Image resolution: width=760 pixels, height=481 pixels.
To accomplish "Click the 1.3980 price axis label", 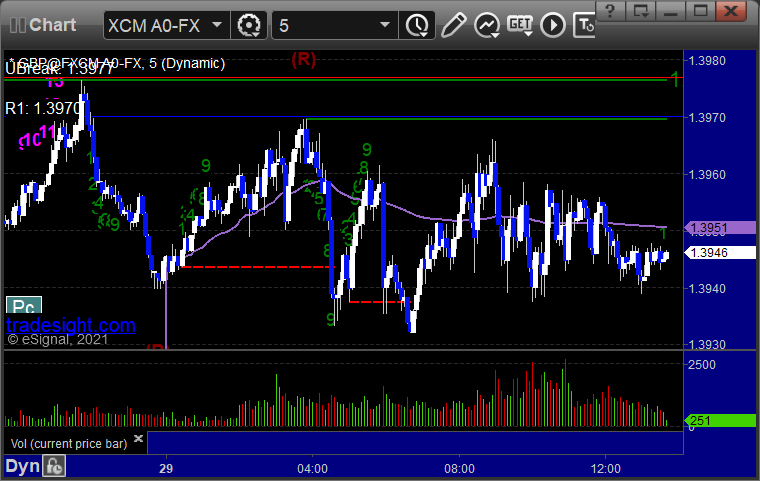I will [707, 61].
